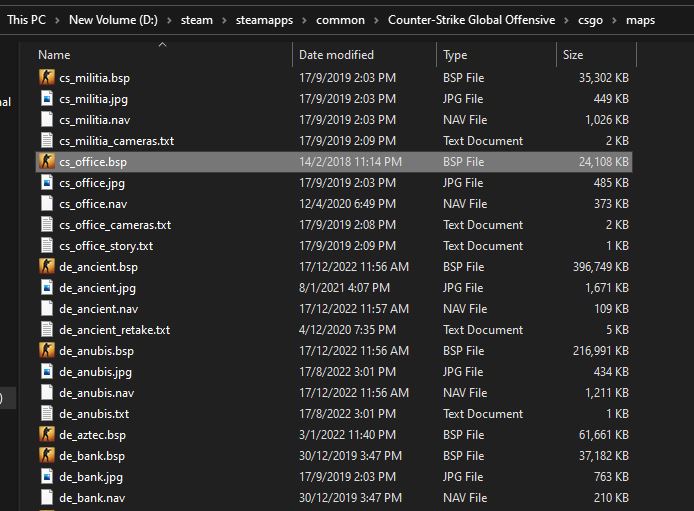
Task: Click the cs_militia.nav blank file icon
Action: click(x=46, y=119)
